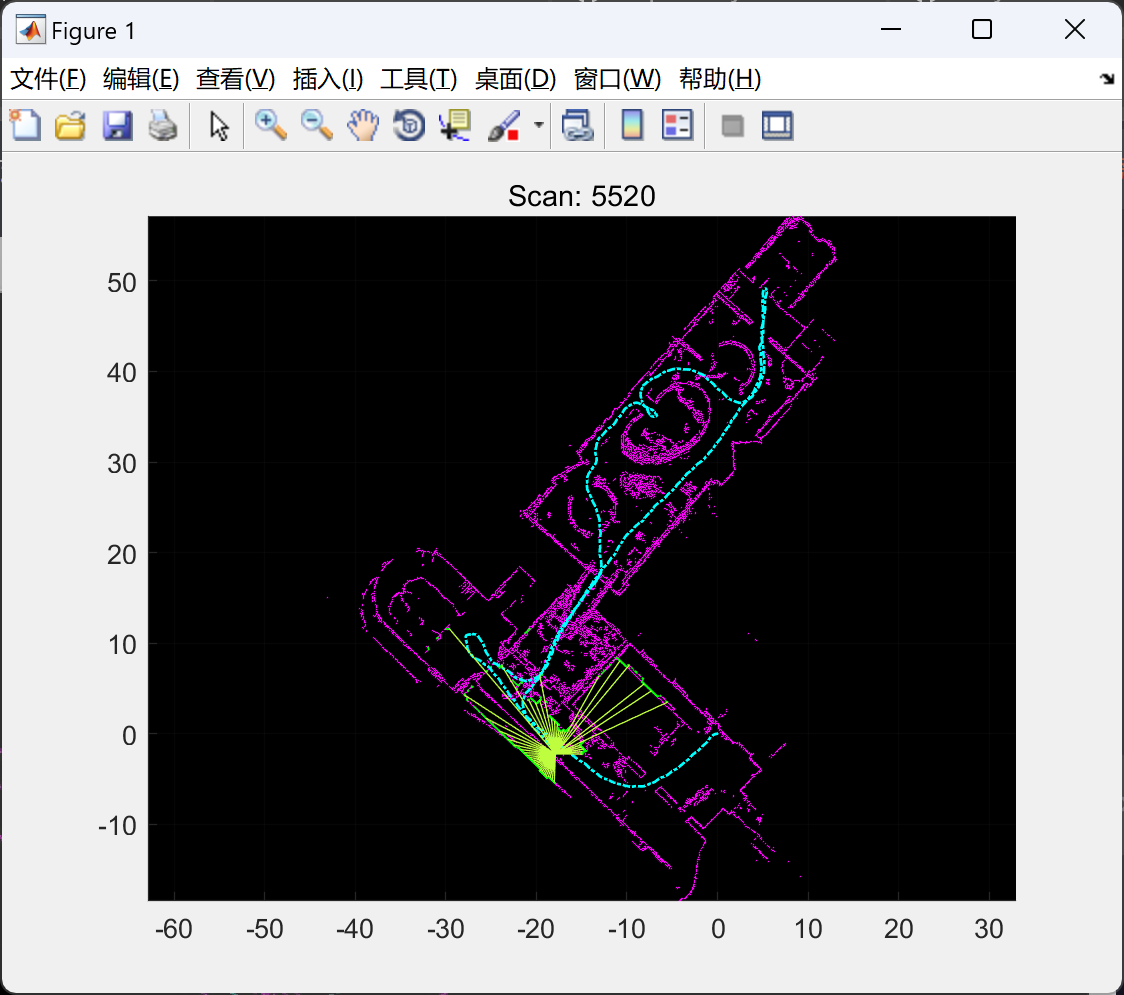Viewport: 1124px width, 995px height.
Task: Open the 文件(F) menu
Action: click(48, 79)
